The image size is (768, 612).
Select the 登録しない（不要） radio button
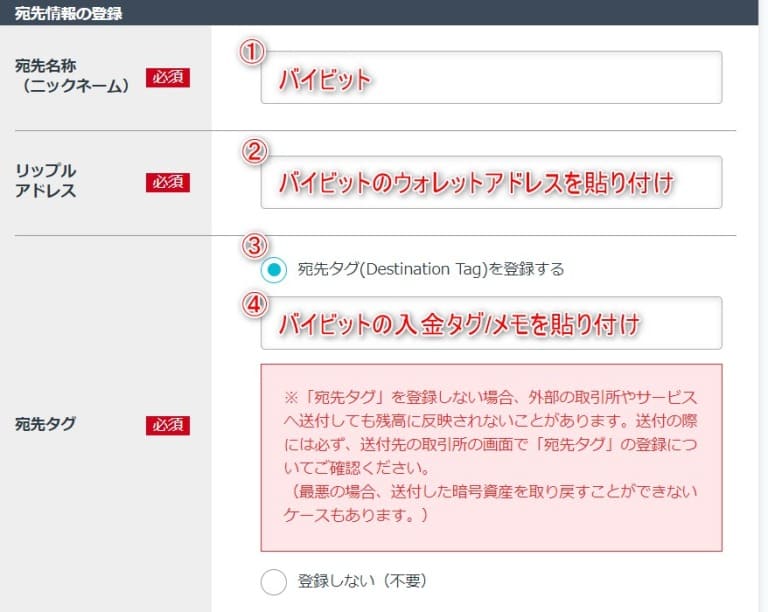(x=274, y=582)
